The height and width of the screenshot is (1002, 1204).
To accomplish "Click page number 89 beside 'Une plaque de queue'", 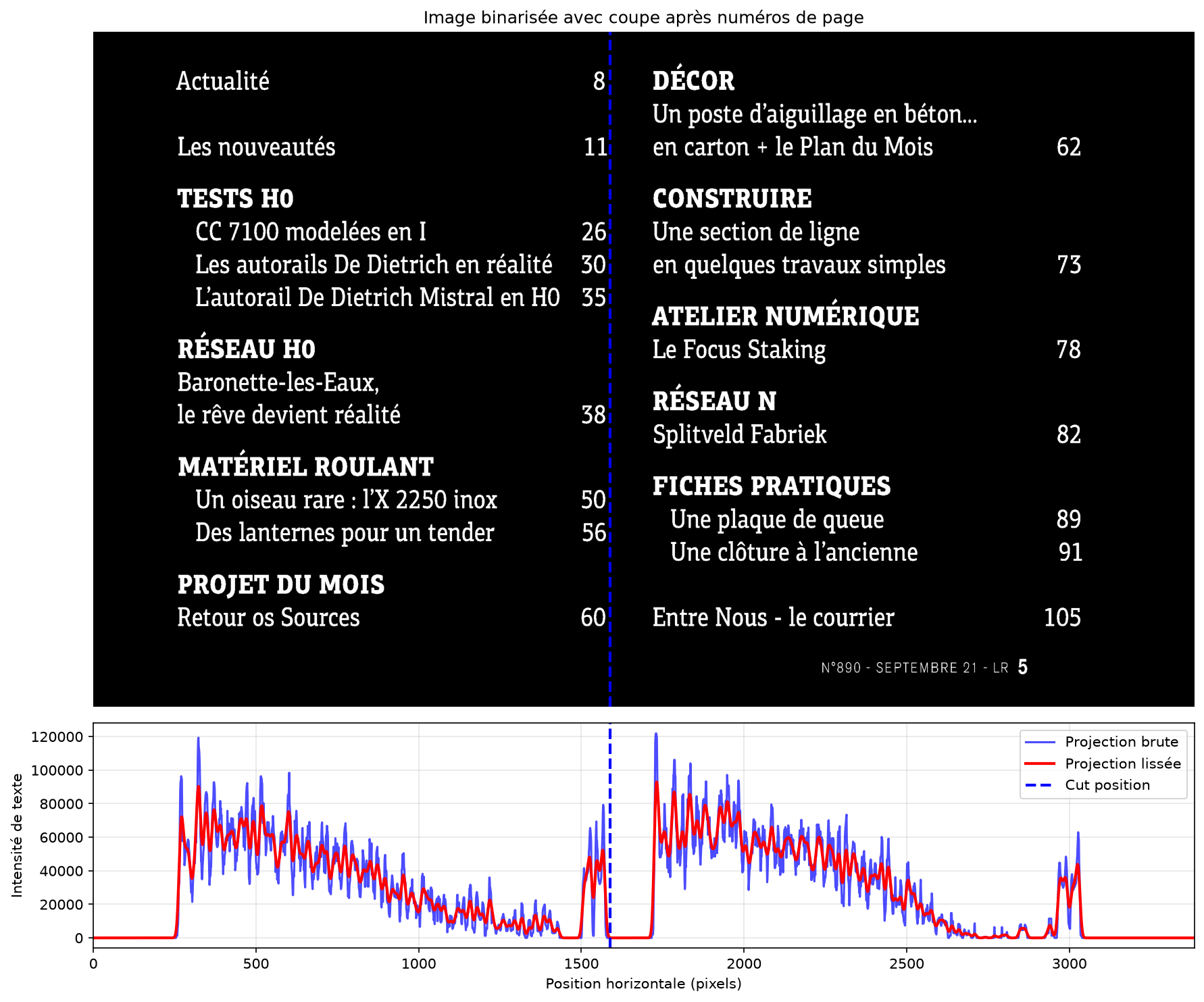I will 1069,520.
